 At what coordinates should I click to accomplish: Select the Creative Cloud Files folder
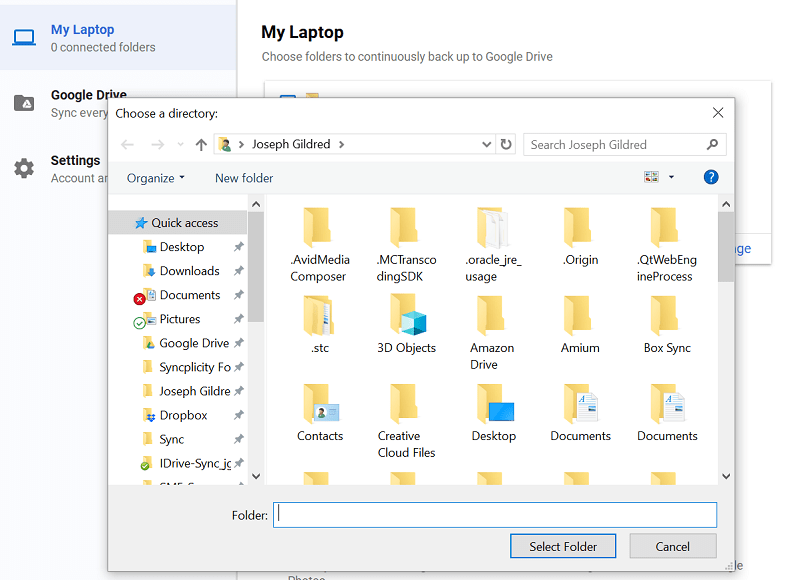tap(406, 421)
